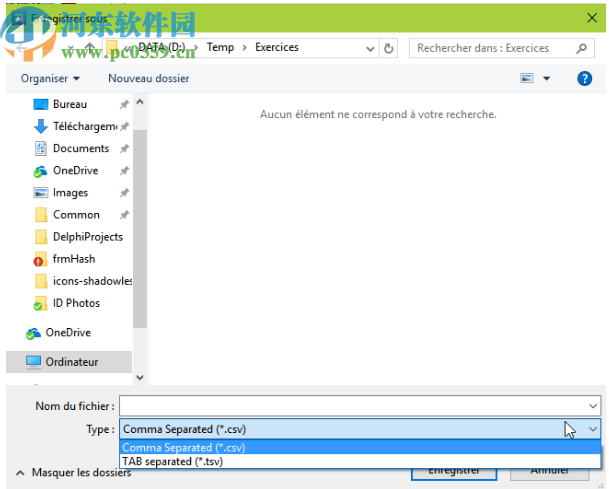The height and width of the screenshot is (489, 609).
Task: Expand the address bar history dropdown
Action: pyautogui.click(x=370, y=49)
